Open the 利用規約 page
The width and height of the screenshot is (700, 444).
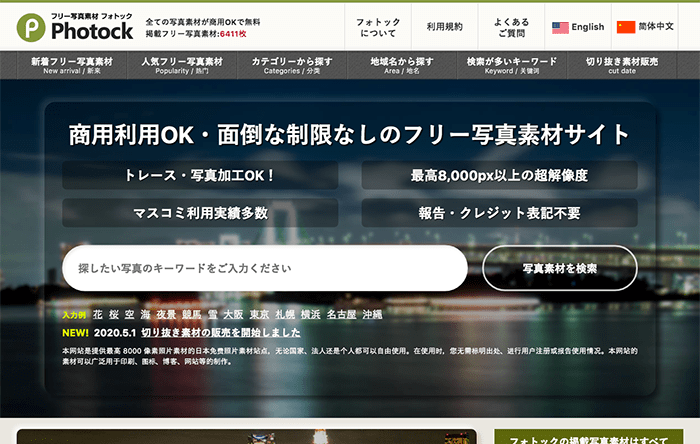coord(445,27)
